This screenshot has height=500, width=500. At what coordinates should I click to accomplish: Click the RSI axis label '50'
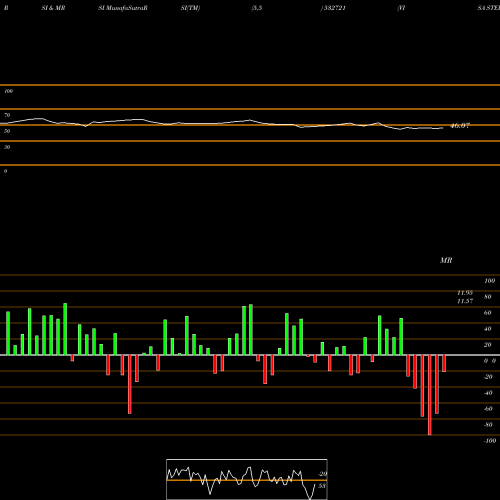[7, 131]
